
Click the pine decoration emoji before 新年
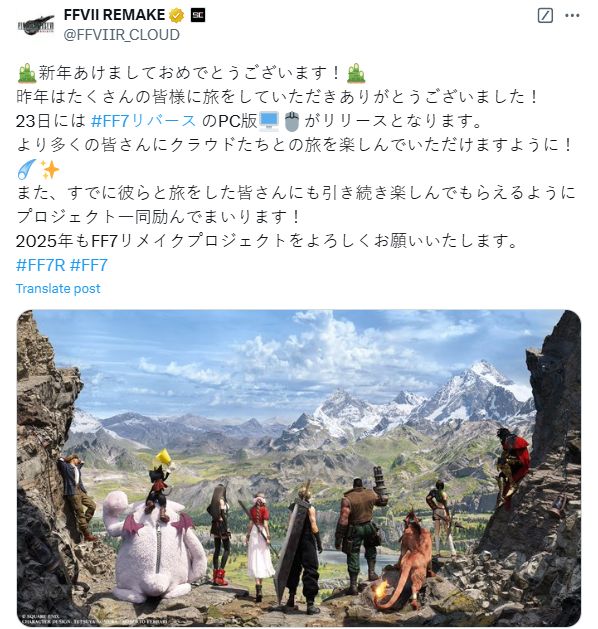click(27, 73)
